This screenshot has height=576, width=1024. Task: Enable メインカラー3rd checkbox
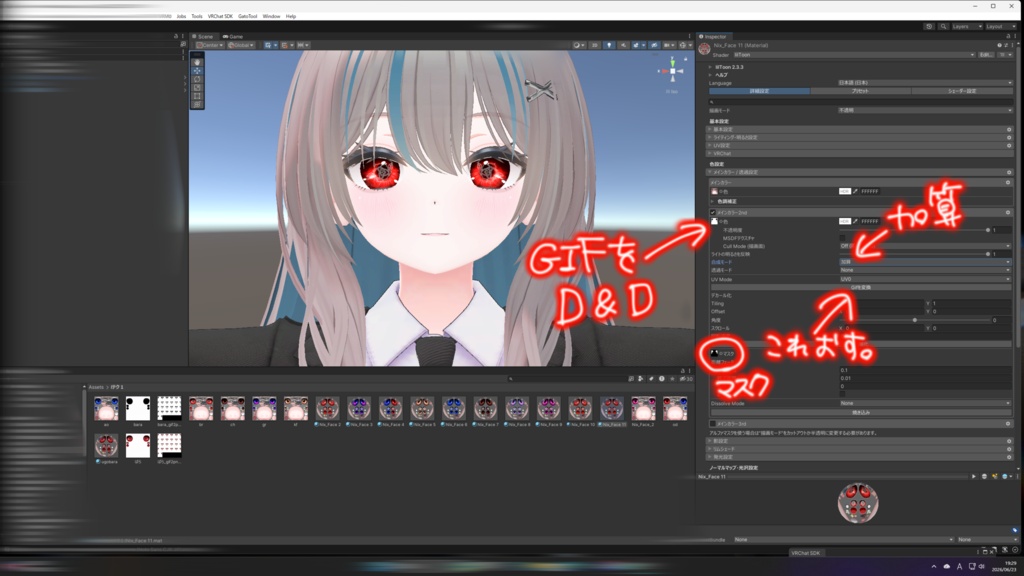tap(712, 423)
